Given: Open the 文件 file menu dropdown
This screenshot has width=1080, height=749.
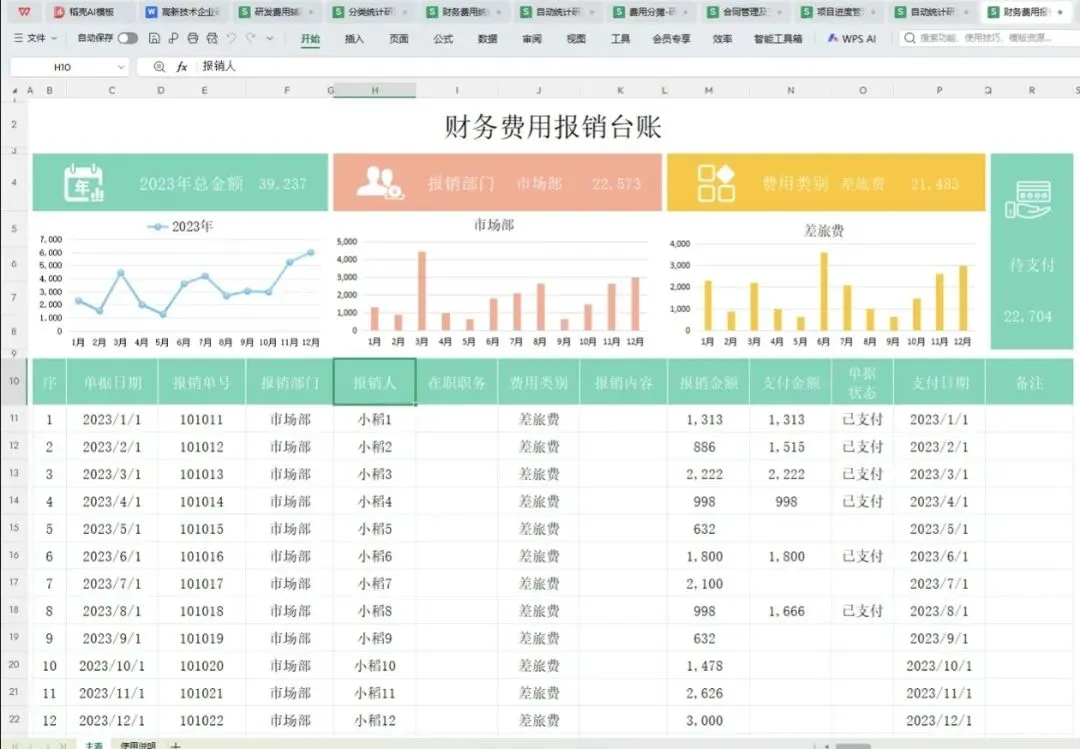Looking at the screenshot, I should tap(36, 39).
